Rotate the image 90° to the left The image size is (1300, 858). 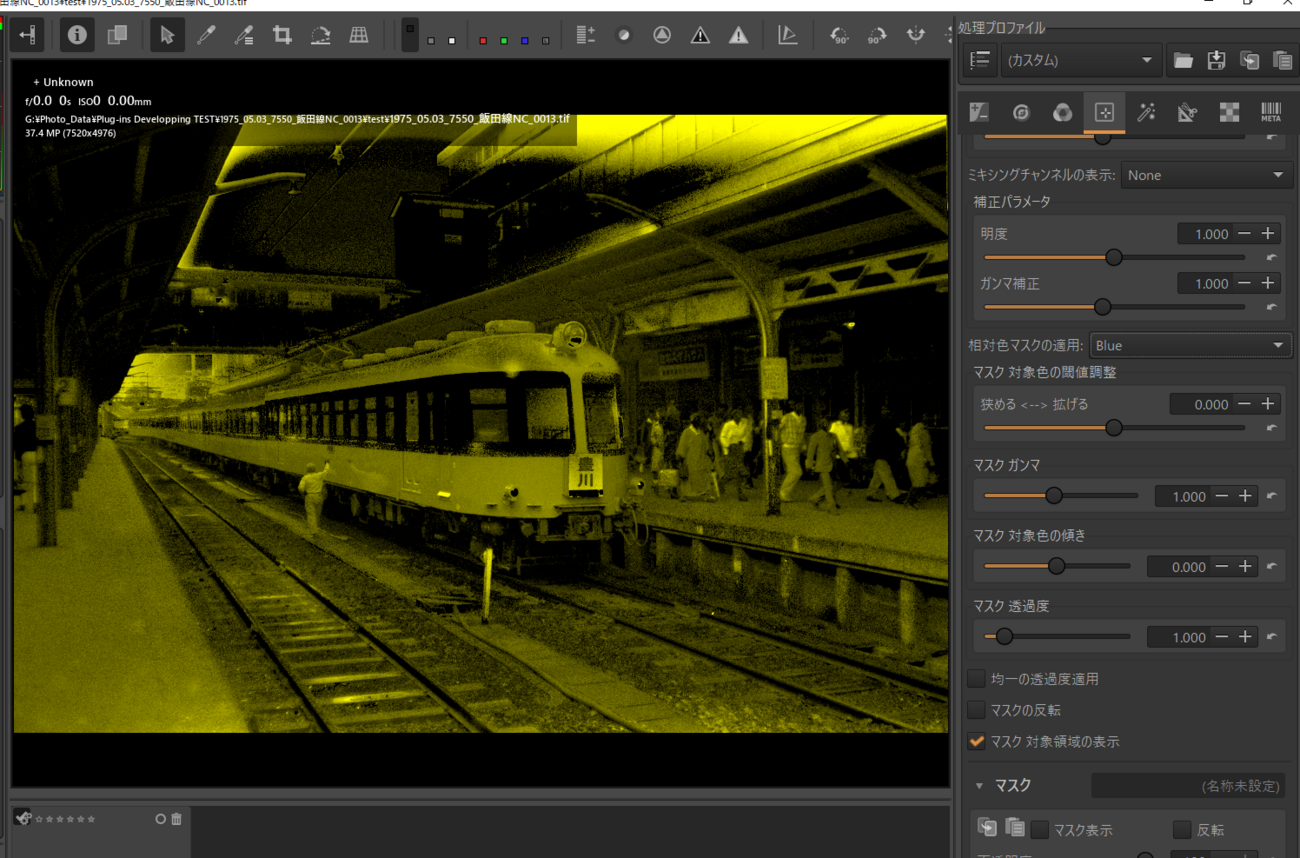839,36
